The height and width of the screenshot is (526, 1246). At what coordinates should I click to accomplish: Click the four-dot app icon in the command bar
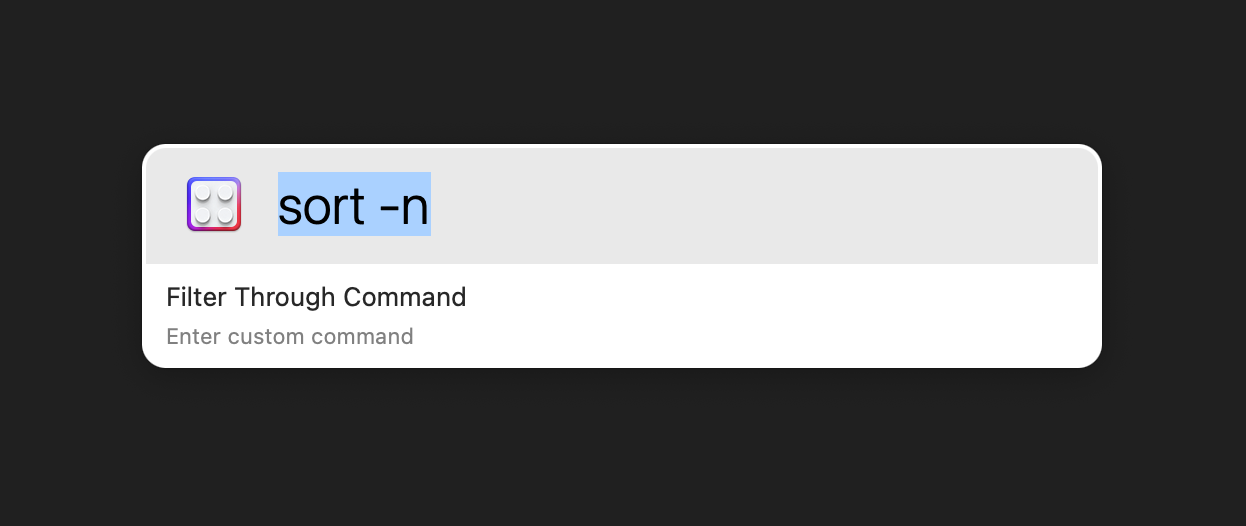click(214, 204)
